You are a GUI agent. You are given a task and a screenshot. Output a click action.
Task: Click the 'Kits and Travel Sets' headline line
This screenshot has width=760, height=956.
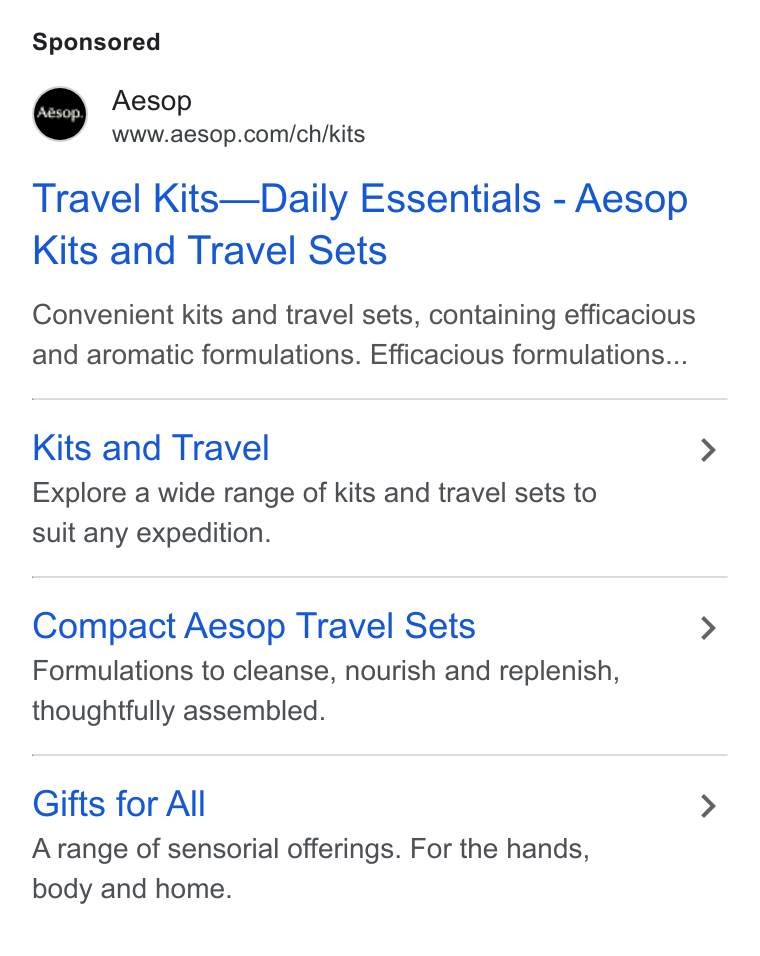tap(210, 251)
